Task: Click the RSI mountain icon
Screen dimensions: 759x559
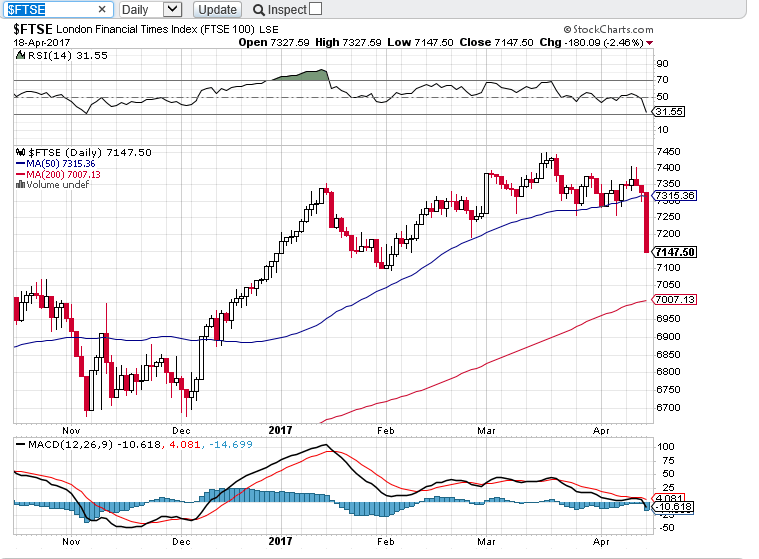Action: (x=20, y=55)
